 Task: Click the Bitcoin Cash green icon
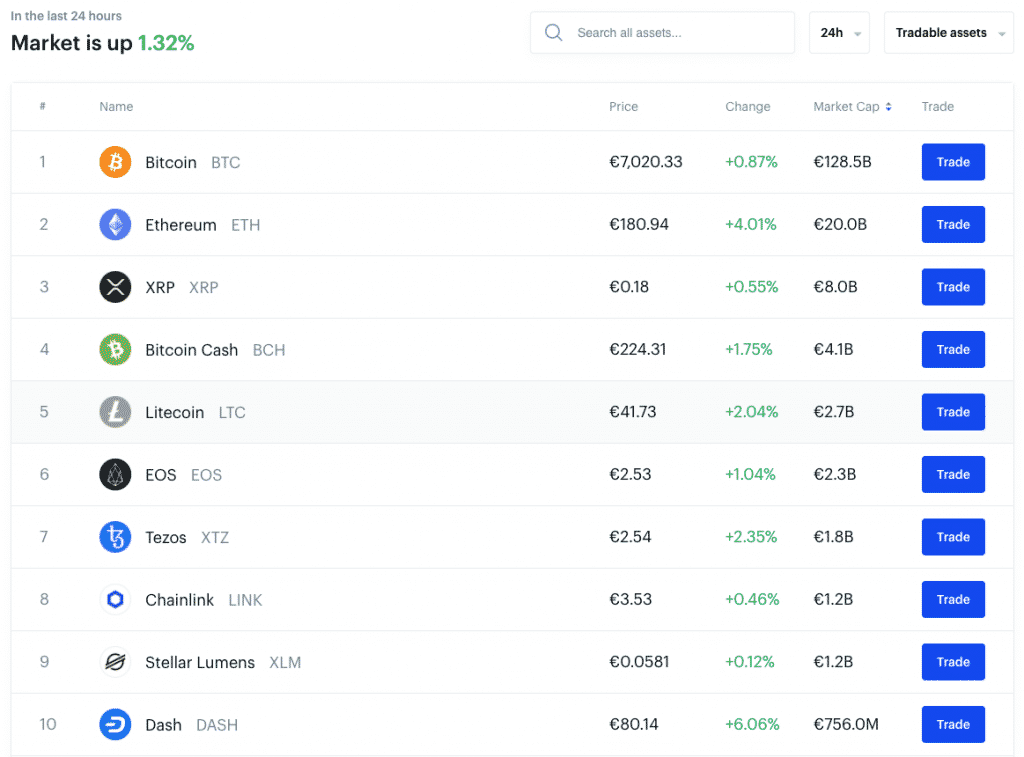click(115, 349)
